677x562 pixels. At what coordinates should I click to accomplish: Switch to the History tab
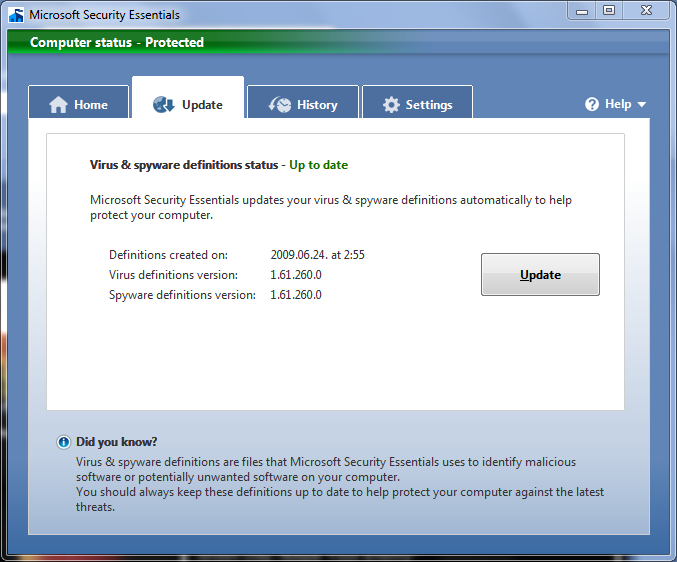point(303,102)
